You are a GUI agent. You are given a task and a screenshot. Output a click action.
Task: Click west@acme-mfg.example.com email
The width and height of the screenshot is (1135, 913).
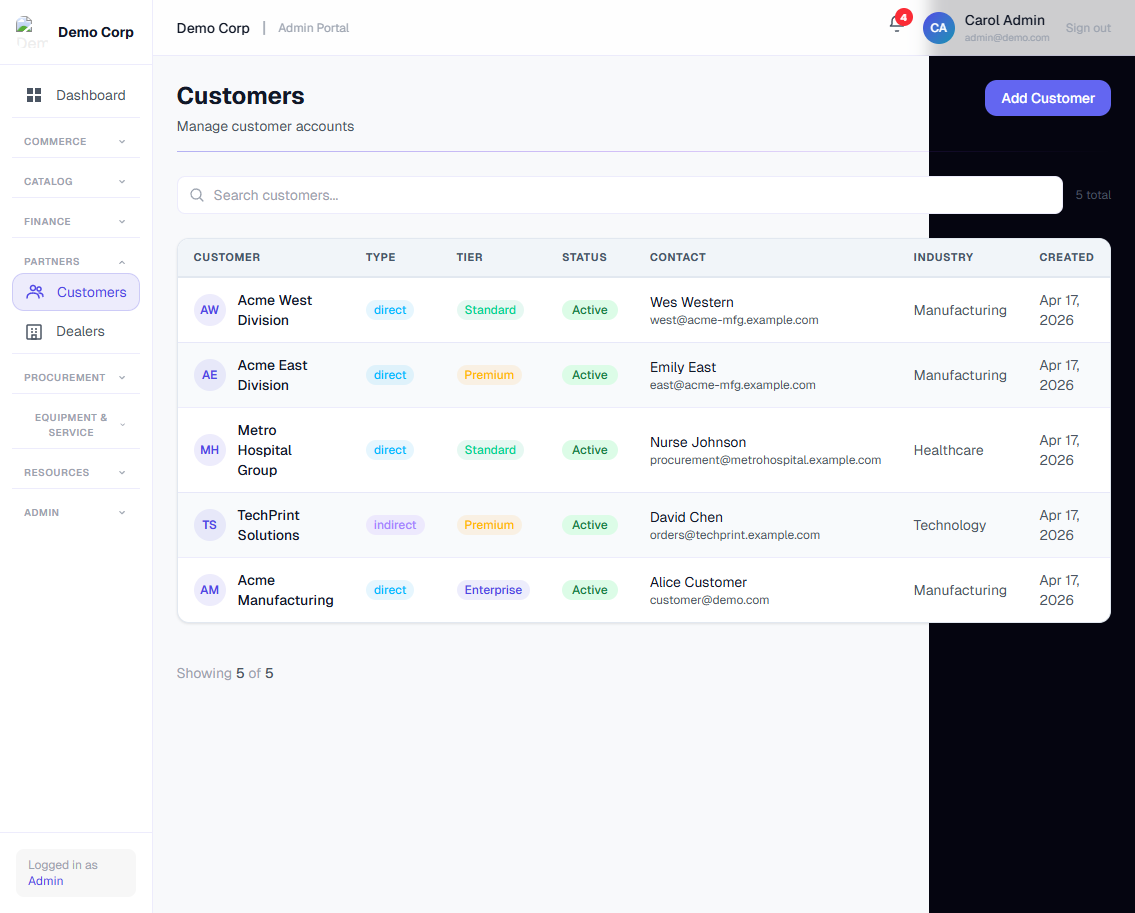click(x=734, y=320)
